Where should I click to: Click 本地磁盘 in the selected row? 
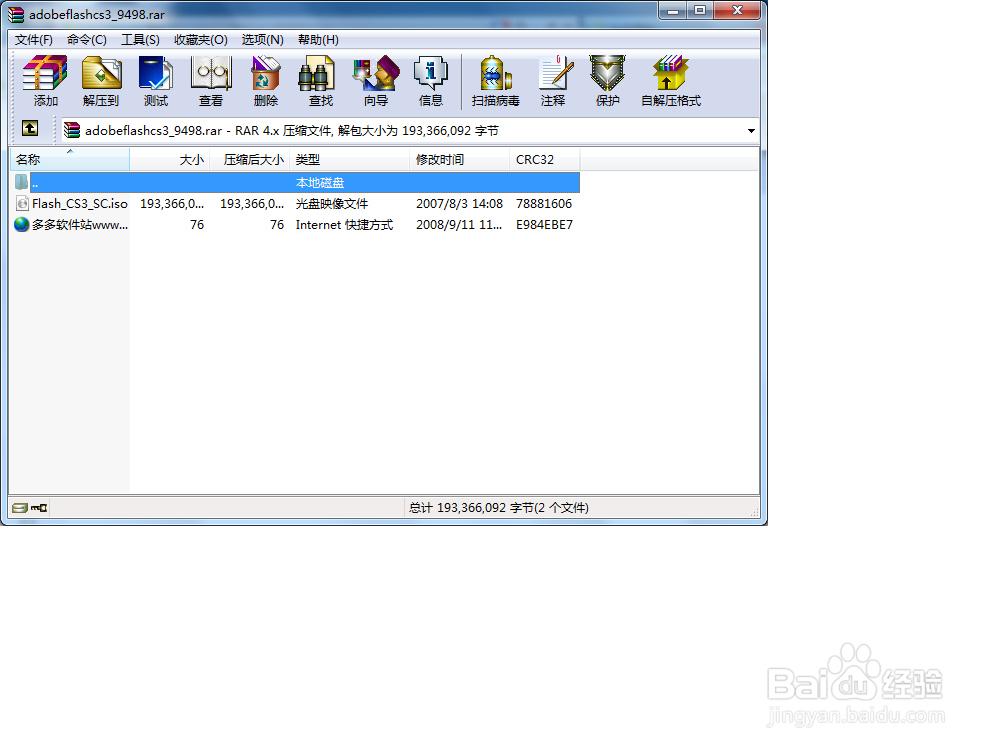tap(320, 182)
